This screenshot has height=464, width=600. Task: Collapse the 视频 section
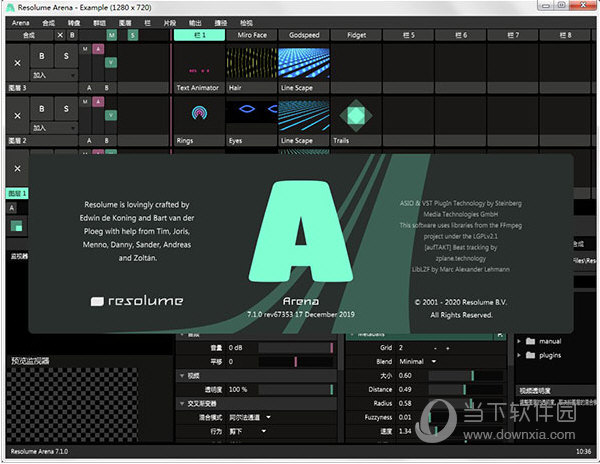182,376
